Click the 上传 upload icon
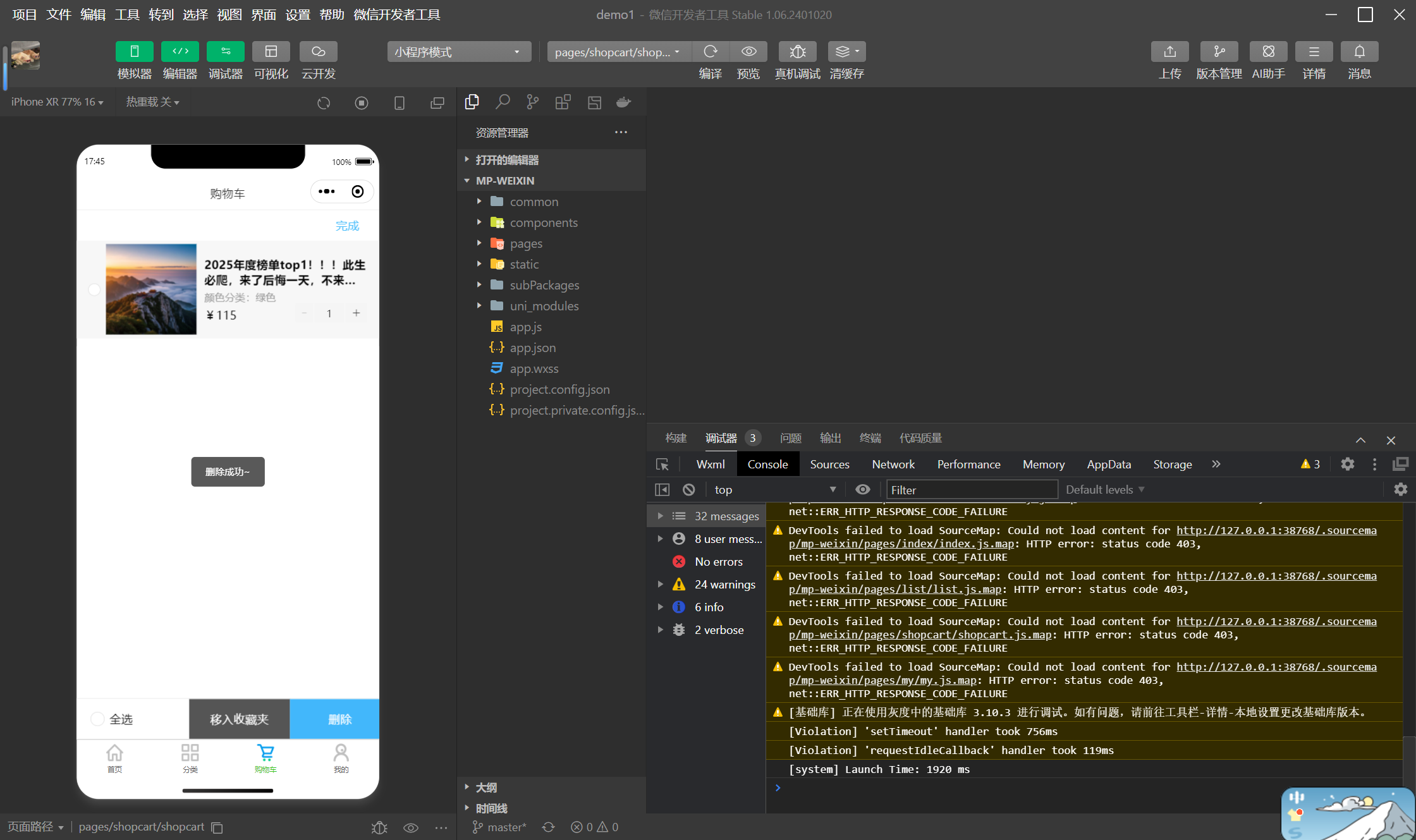The width and height of the screenshot is (1416, 840). 1169,52
